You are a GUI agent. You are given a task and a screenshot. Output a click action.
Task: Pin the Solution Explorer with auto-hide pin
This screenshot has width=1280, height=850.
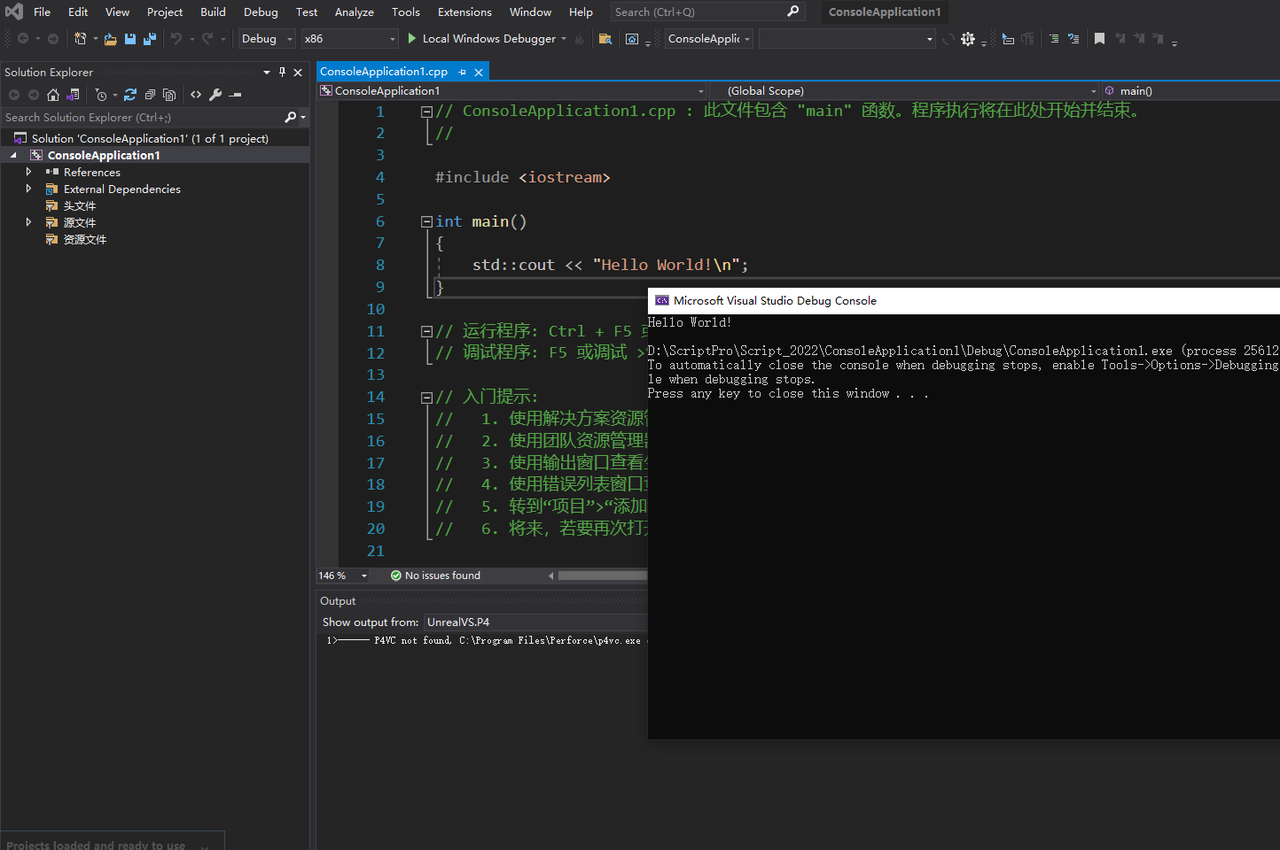pyautogui.click(x=282, y=72)
